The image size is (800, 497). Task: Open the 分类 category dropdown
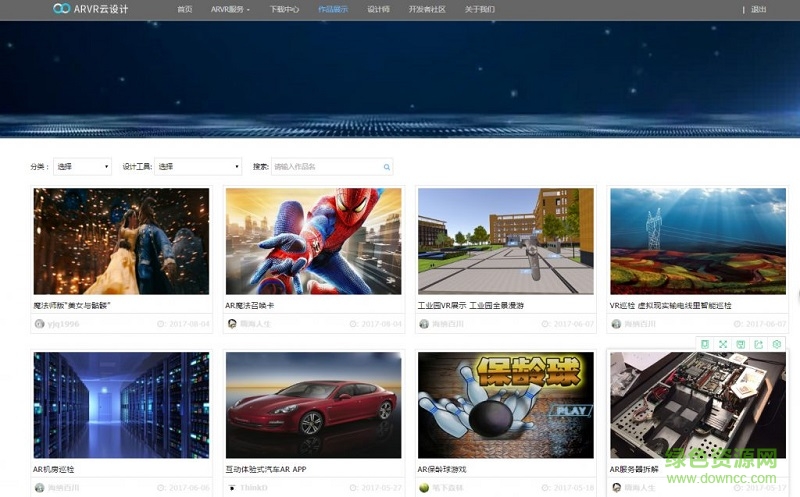pos(82,167)
